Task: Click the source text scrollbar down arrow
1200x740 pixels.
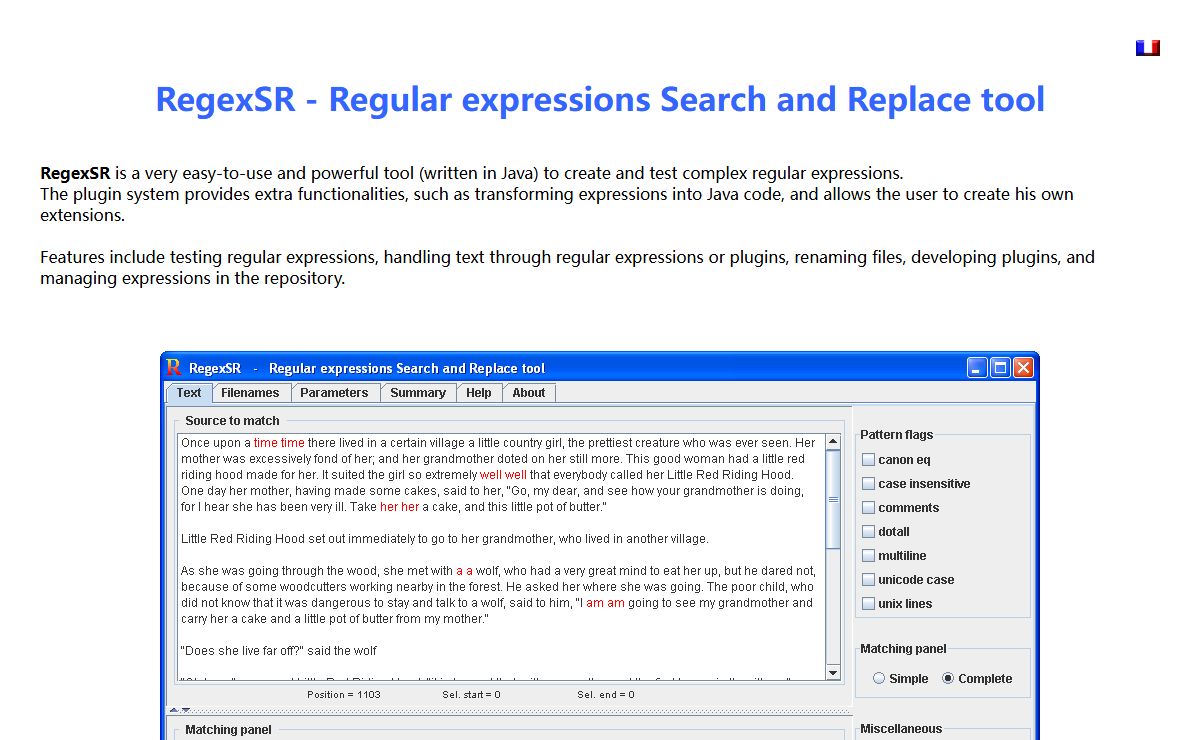Action: point(834,673)
